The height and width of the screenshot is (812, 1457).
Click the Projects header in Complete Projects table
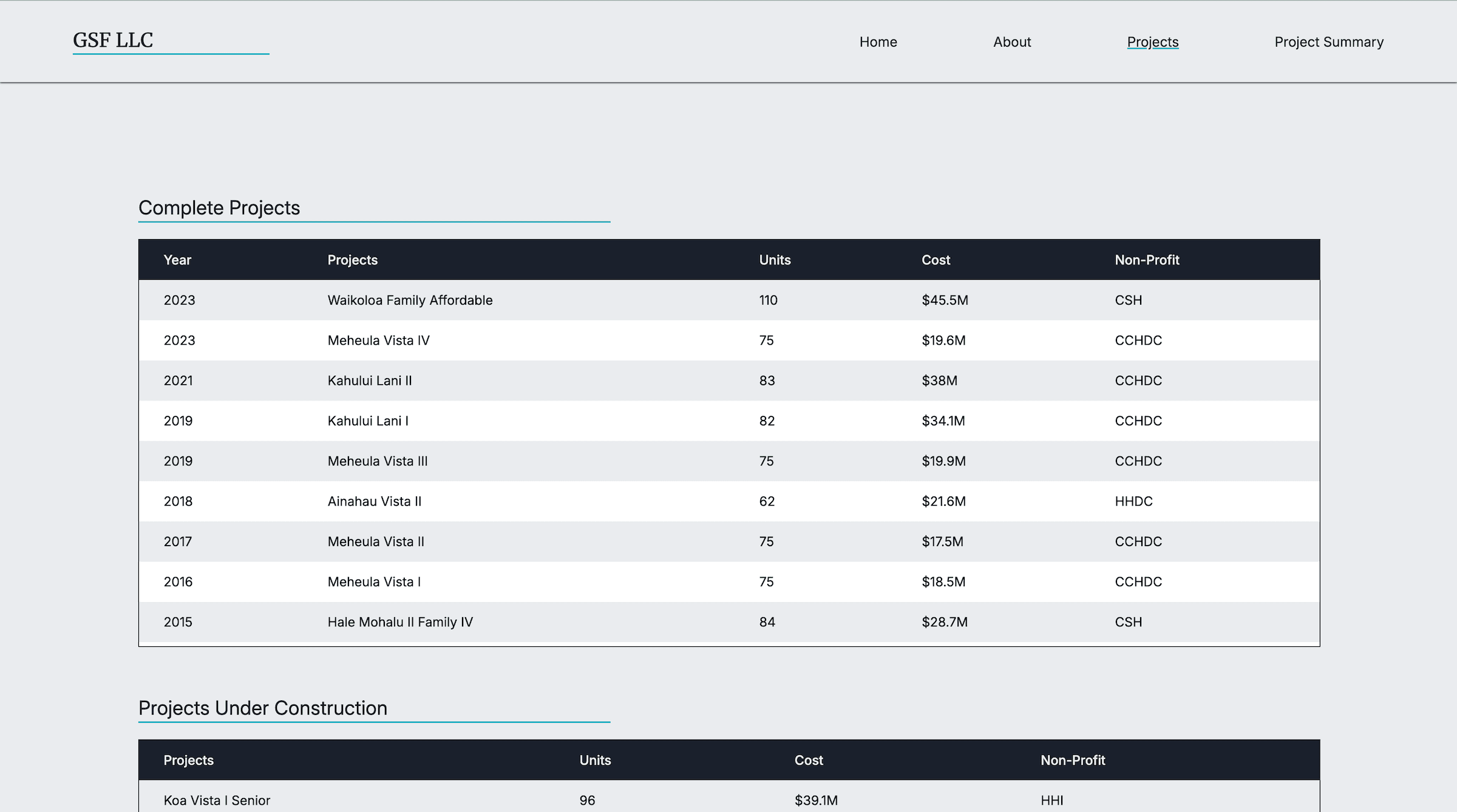(x=353, y=260)
